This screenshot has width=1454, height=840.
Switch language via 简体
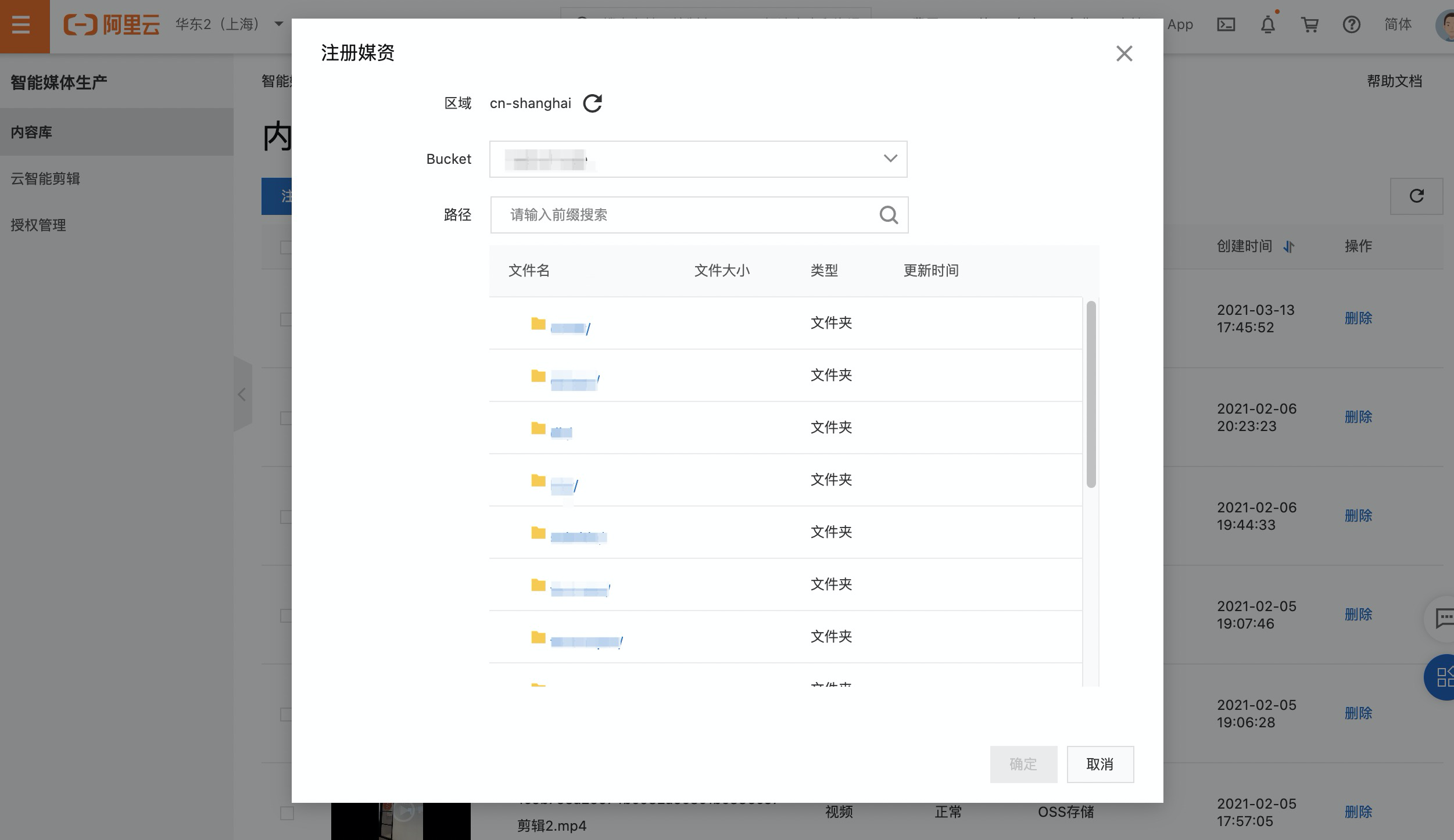(1398, 24)
